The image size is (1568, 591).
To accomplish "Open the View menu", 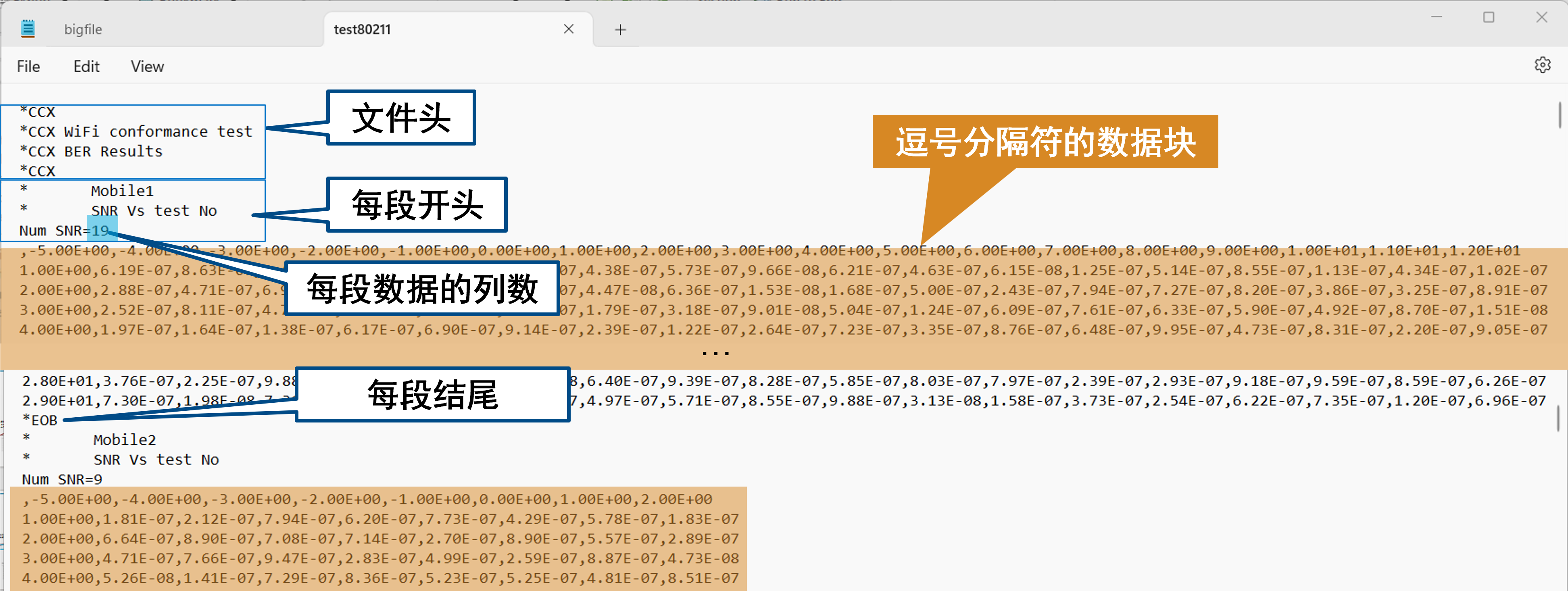I will pyautogui.click(x=147, y=67).
